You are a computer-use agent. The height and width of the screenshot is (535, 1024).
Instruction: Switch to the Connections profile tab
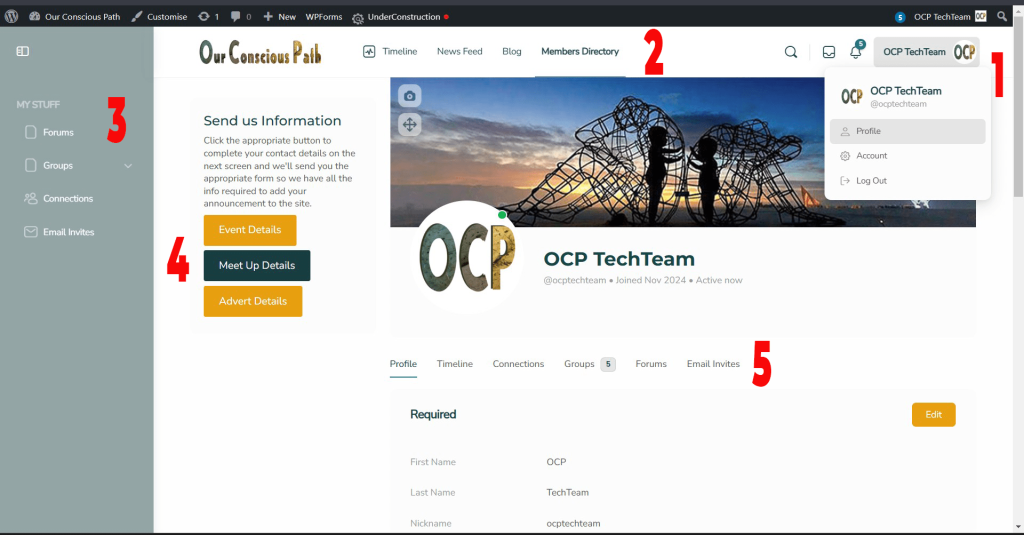[x=518, y=364]
